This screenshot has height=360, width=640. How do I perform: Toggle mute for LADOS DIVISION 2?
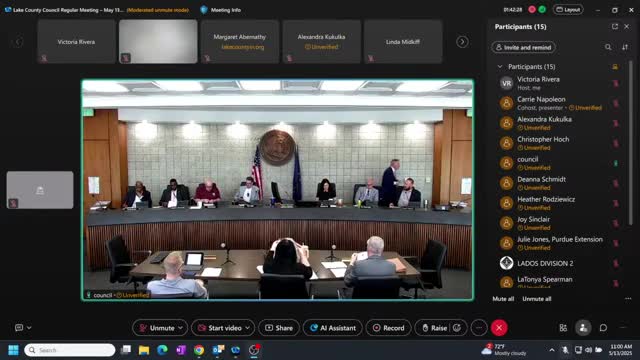pos(616,263)
